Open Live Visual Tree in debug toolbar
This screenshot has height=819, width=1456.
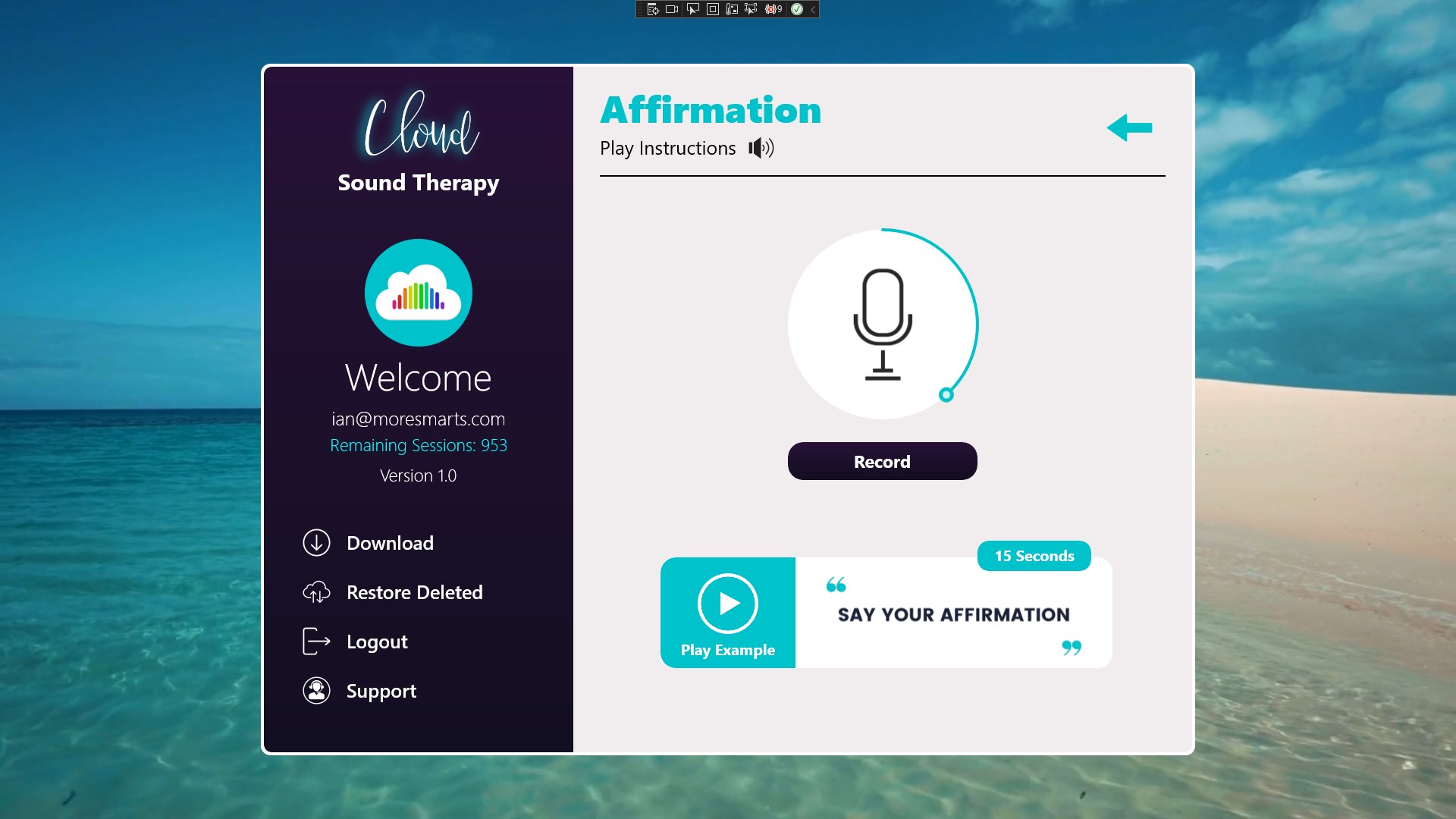pos(652,9)
